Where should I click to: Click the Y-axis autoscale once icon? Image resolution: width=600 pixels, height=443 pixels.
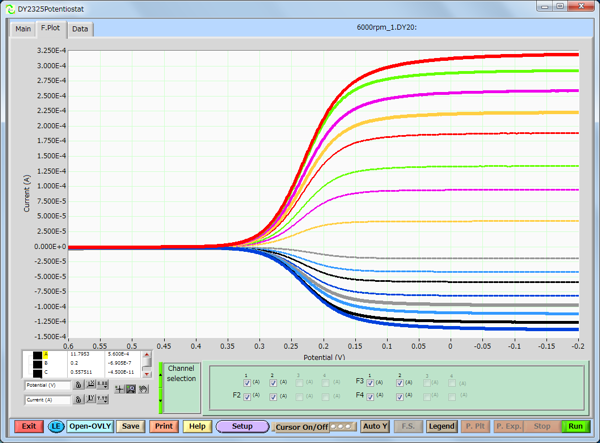click(91, 399)
